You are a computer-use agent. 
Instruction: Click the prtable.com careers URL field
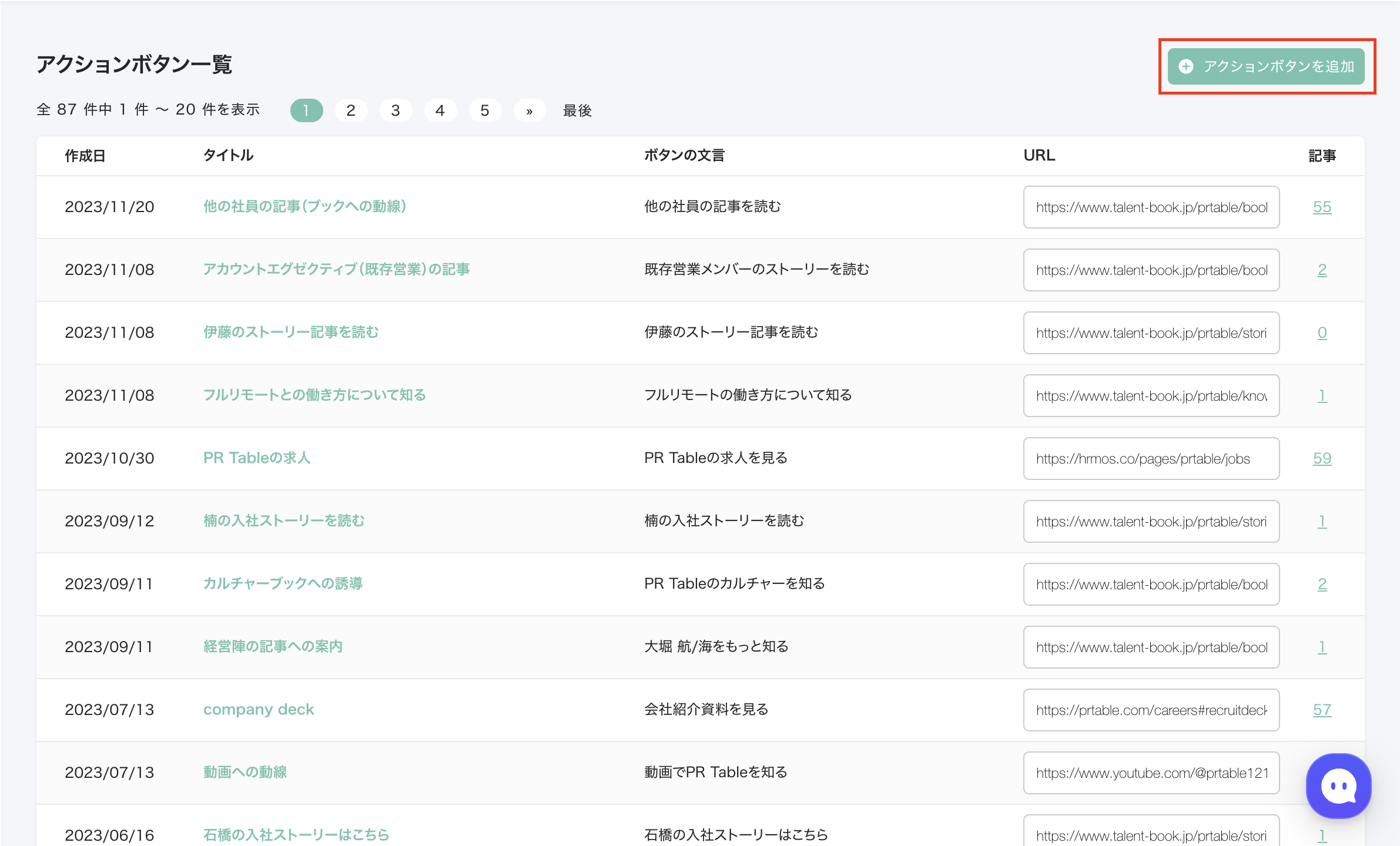pyautogui.click(x=1151, y=710)
